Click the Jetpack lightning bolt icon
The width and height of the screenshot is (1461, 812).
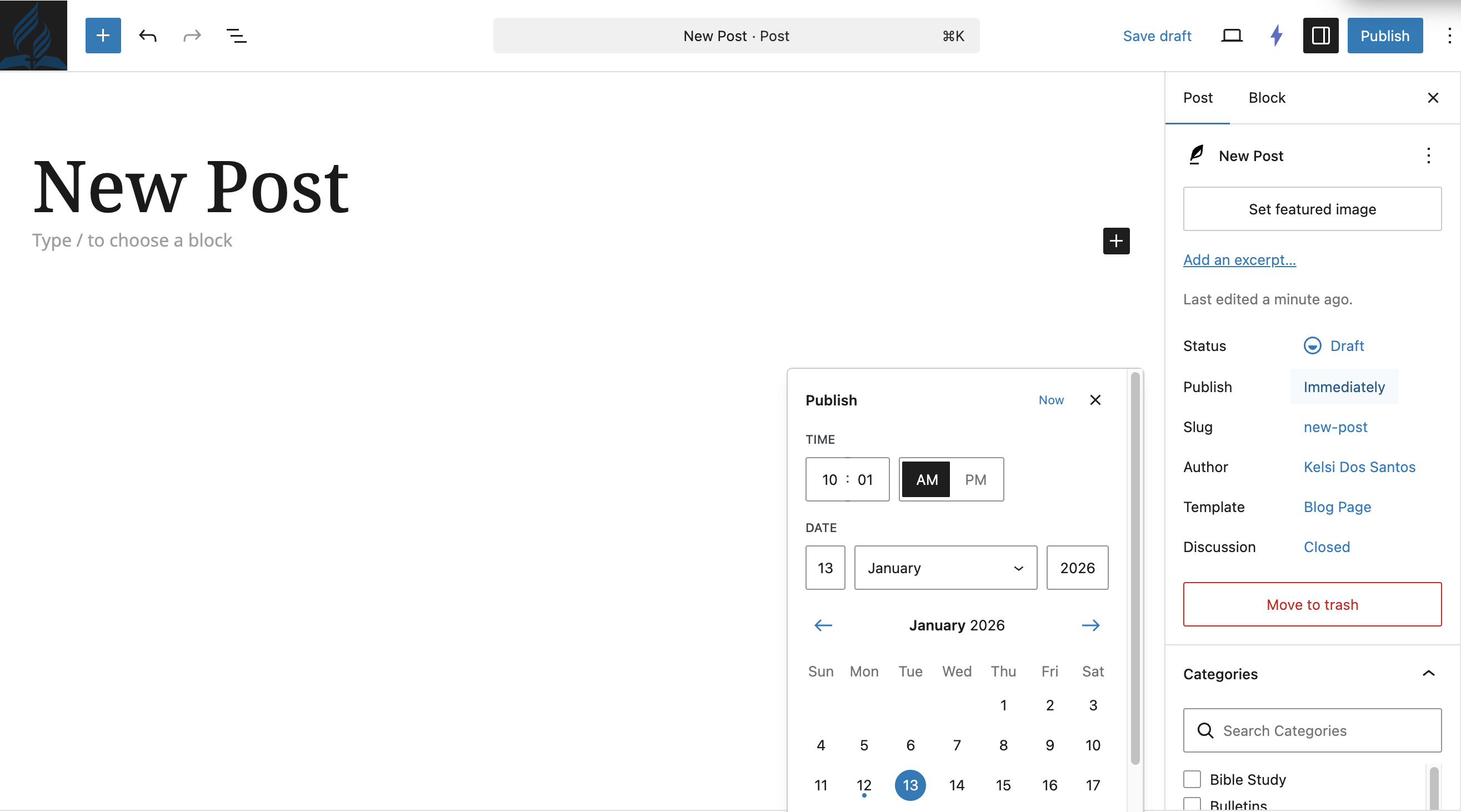tap(1276, 35)
